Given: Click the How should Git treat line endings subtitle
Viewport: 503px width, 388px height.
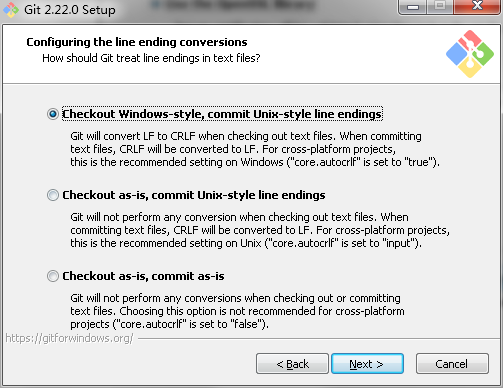Looking at the screenshot, I should point(151,58).
